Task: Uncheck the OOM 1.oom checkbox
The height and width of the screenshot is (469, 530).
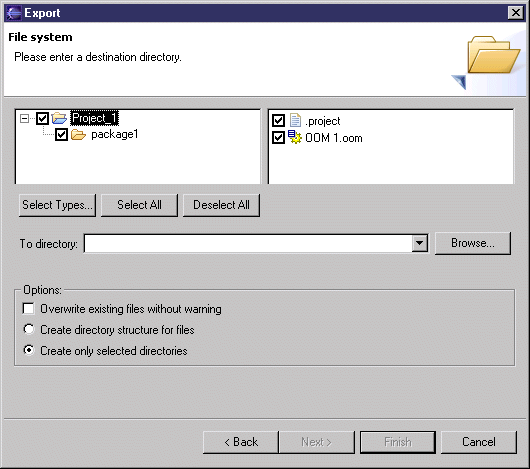Action: (279, 138)
